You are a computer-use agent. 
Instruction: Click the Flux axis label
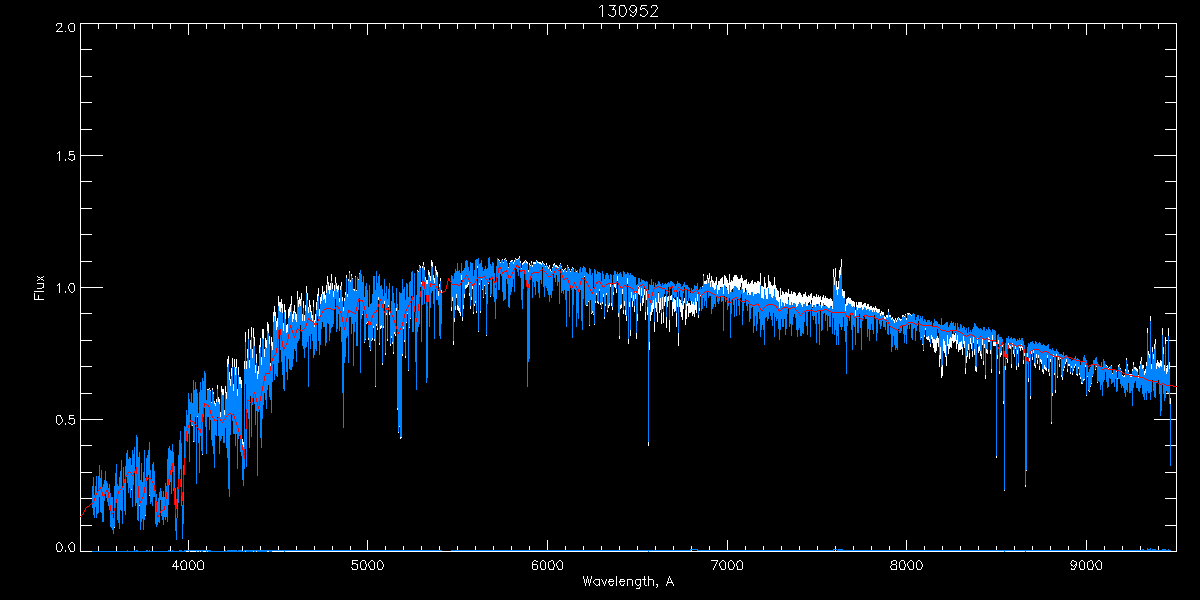(x=40, y=288)
